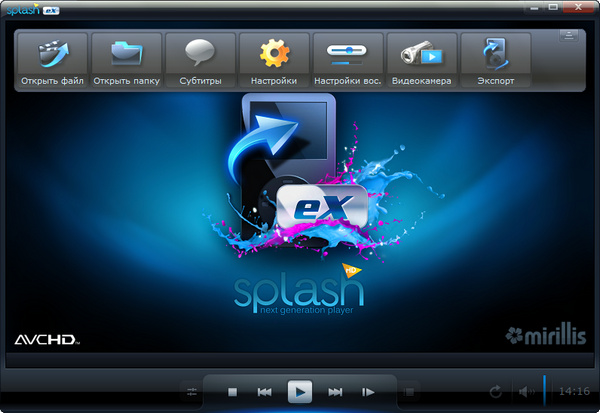Click the Открыть файл icon
This screenshot has height=413, width=600.
pos(52,60)
